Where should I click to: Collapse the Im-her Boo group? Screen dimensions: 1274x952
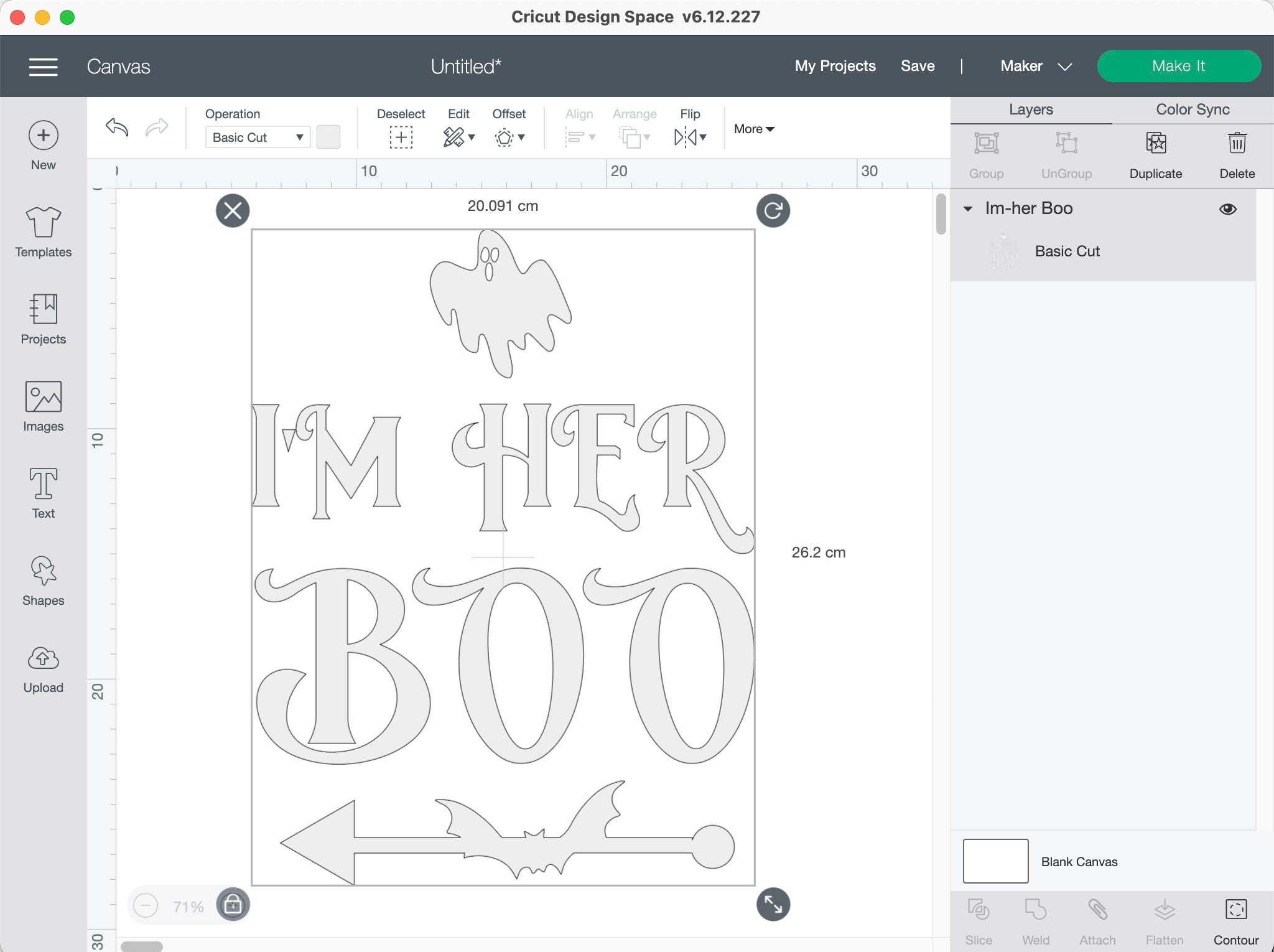(969, 209)
